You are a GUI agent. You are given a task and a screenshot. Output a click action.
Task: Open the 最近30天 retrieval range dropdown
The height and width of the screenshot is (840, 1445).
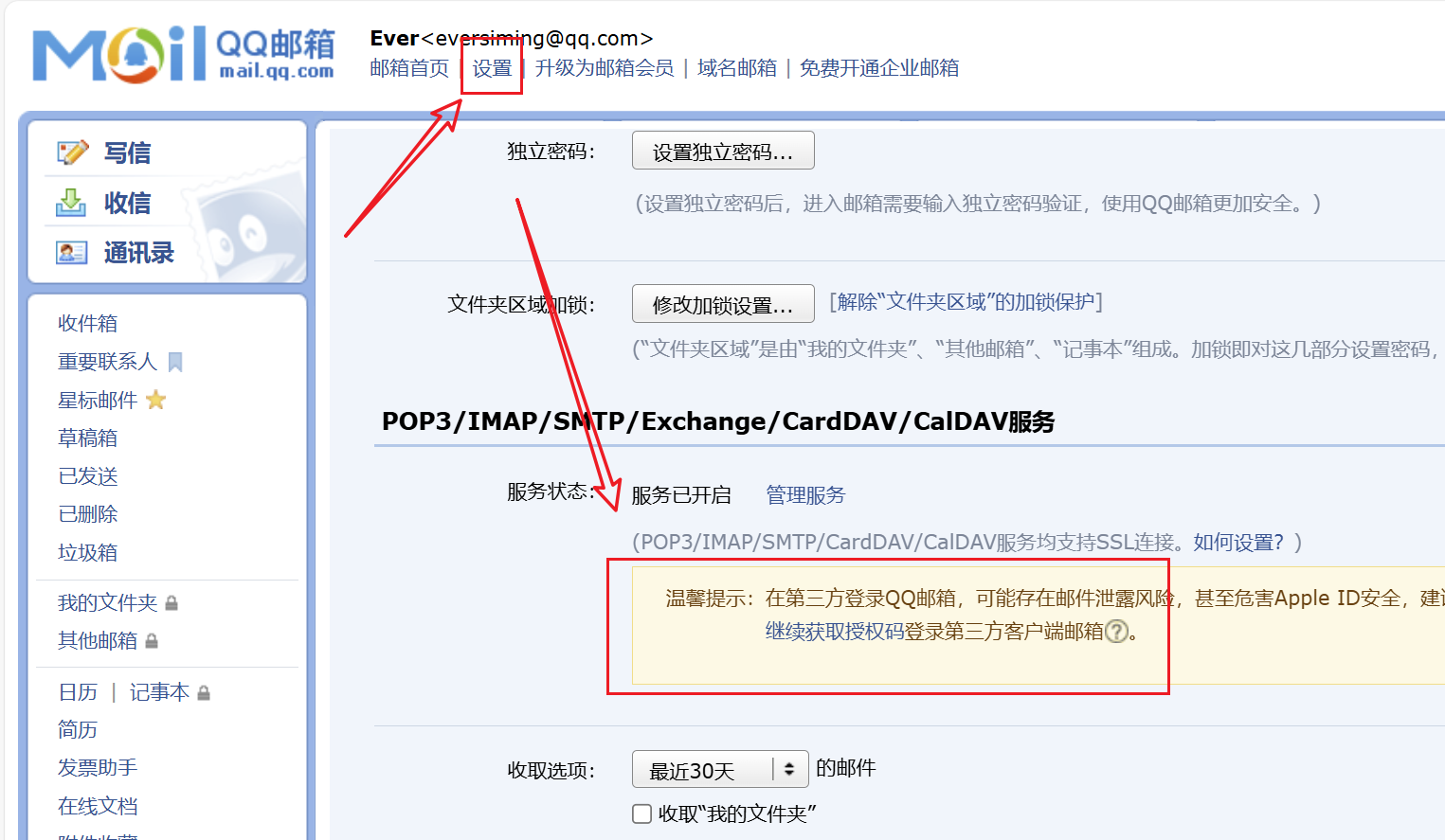click(719, 770)
